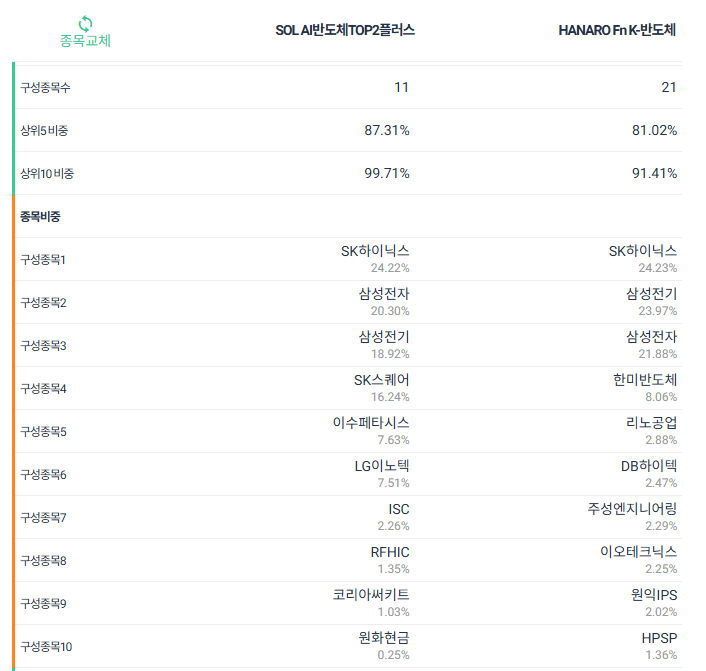The width and height of the screenshot is (706, 671).
Task: Click the 구성종목4 row label
Action: tap(44, 389)
